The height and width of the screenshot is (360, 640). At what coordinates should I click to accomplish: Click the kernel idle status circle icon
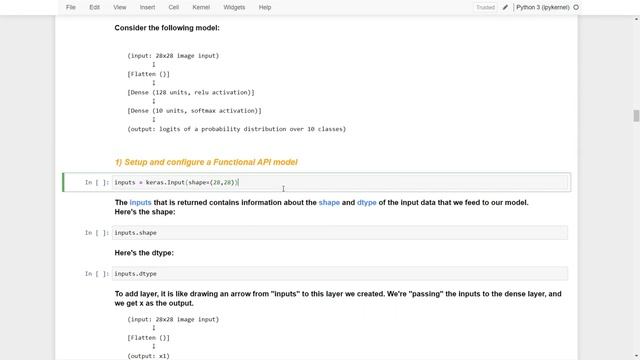click(x=576, y=7)
